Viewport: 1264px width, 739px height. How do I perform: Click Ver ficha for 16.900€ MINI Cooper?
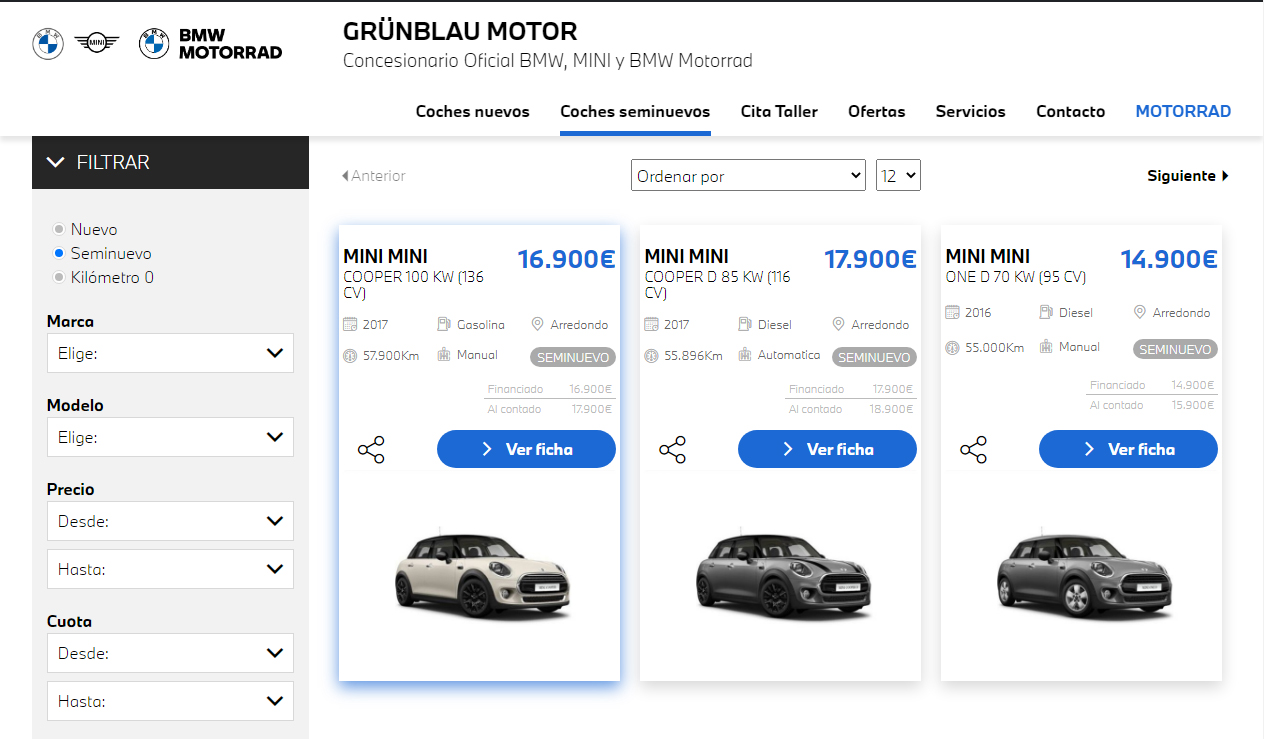pyautogui.click(x=526, y=449)
